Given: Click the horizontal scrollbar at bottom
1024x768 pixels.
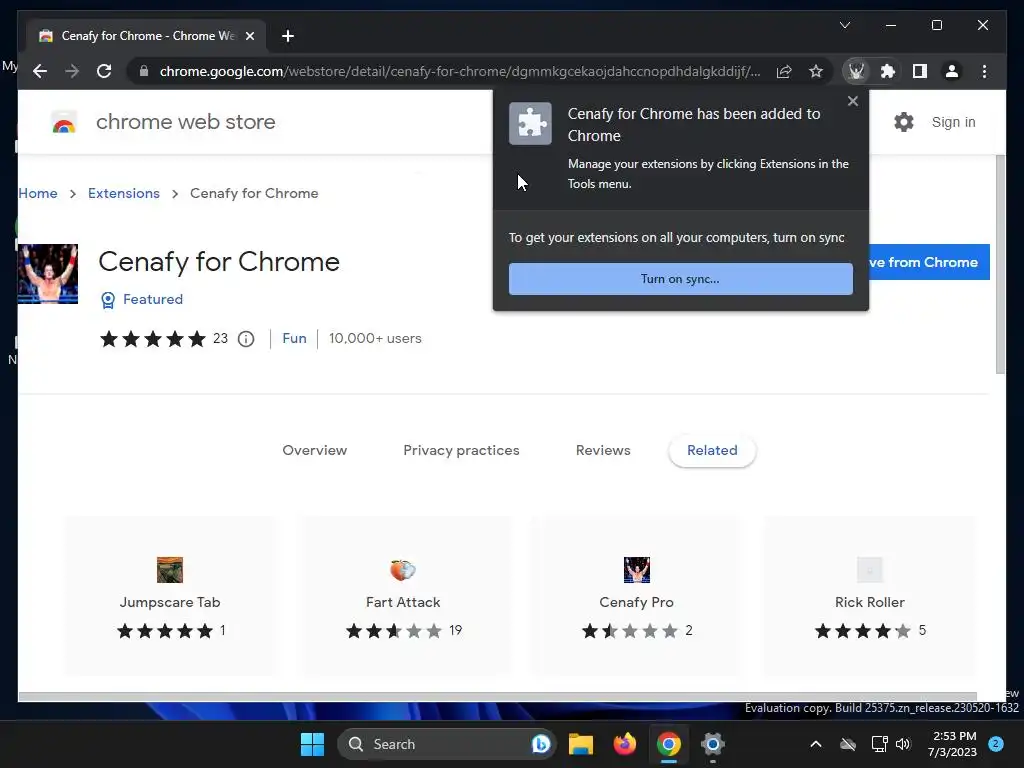Looking at the screenshot, I should click(498, 696).
